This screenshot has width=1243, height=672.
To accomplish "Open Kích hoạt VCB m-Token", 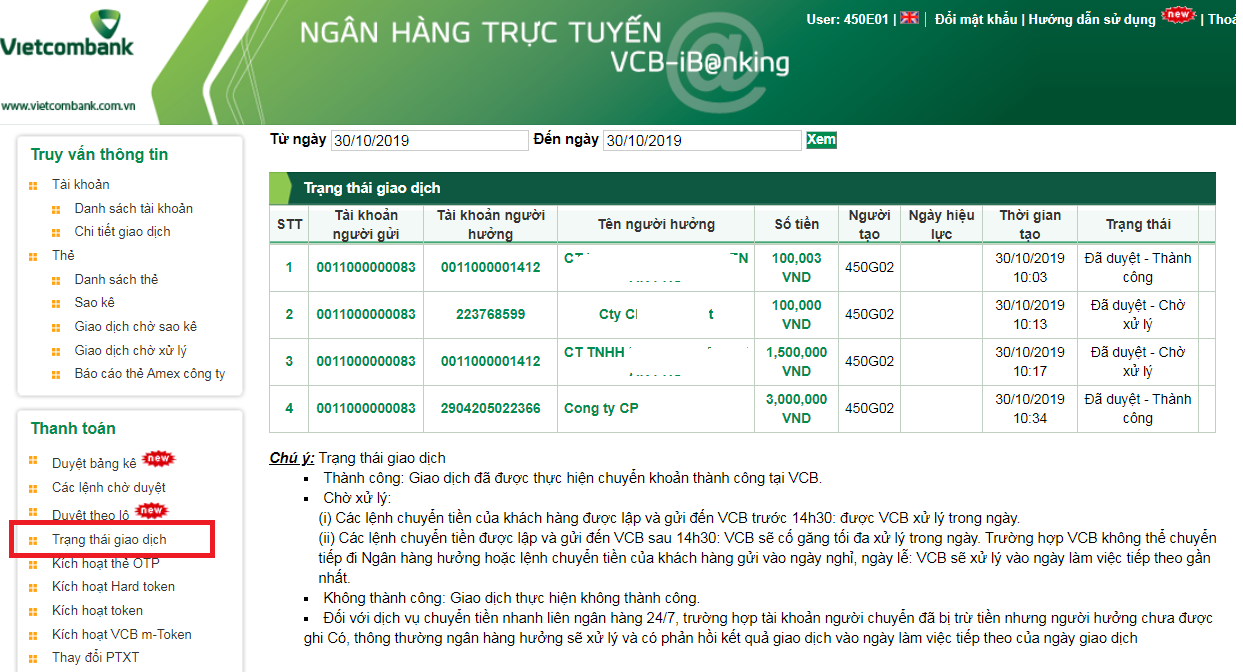I will coord(122,635).
